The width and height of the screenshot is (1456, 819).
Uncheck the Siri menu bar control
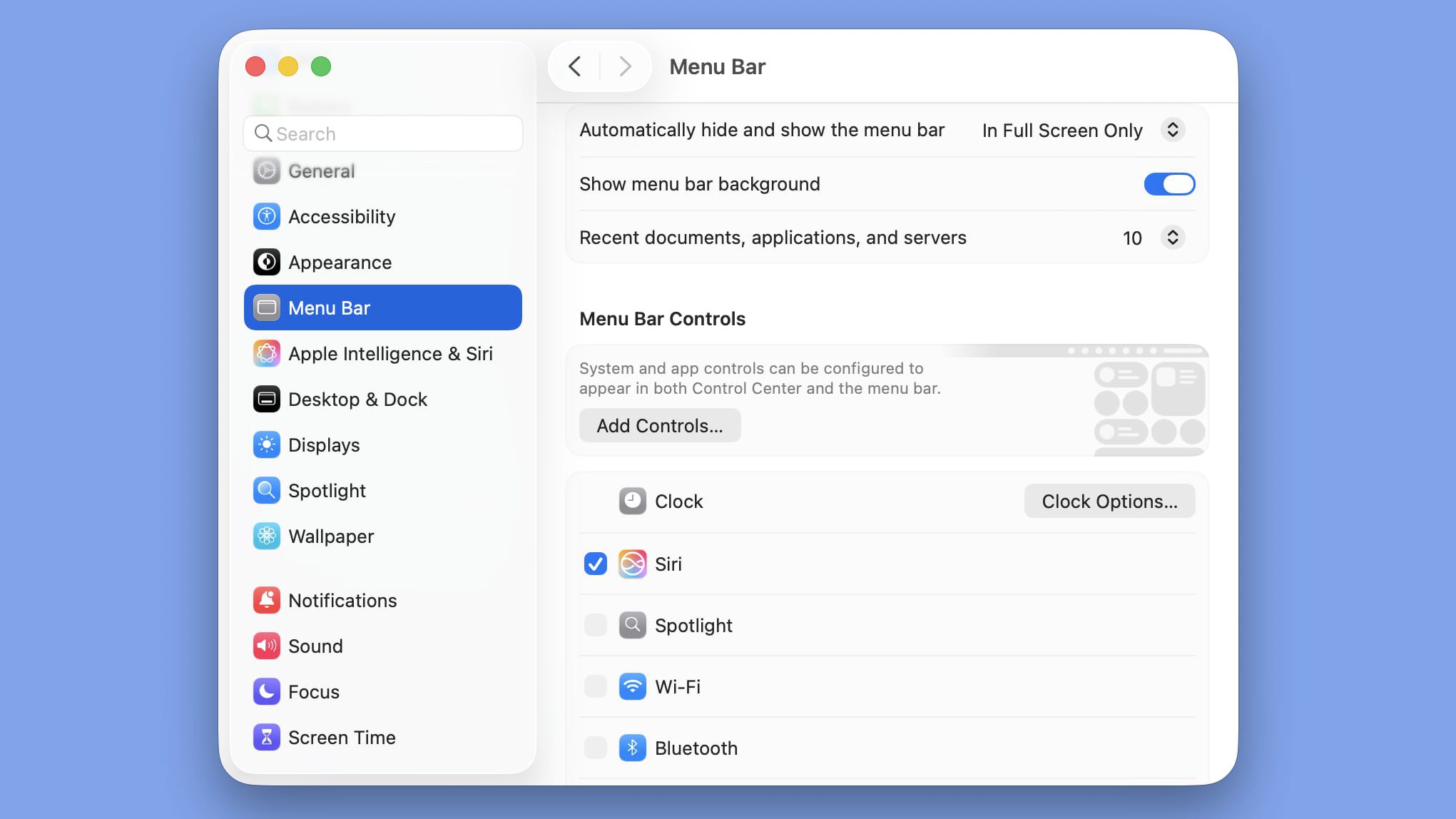(594, 564)
